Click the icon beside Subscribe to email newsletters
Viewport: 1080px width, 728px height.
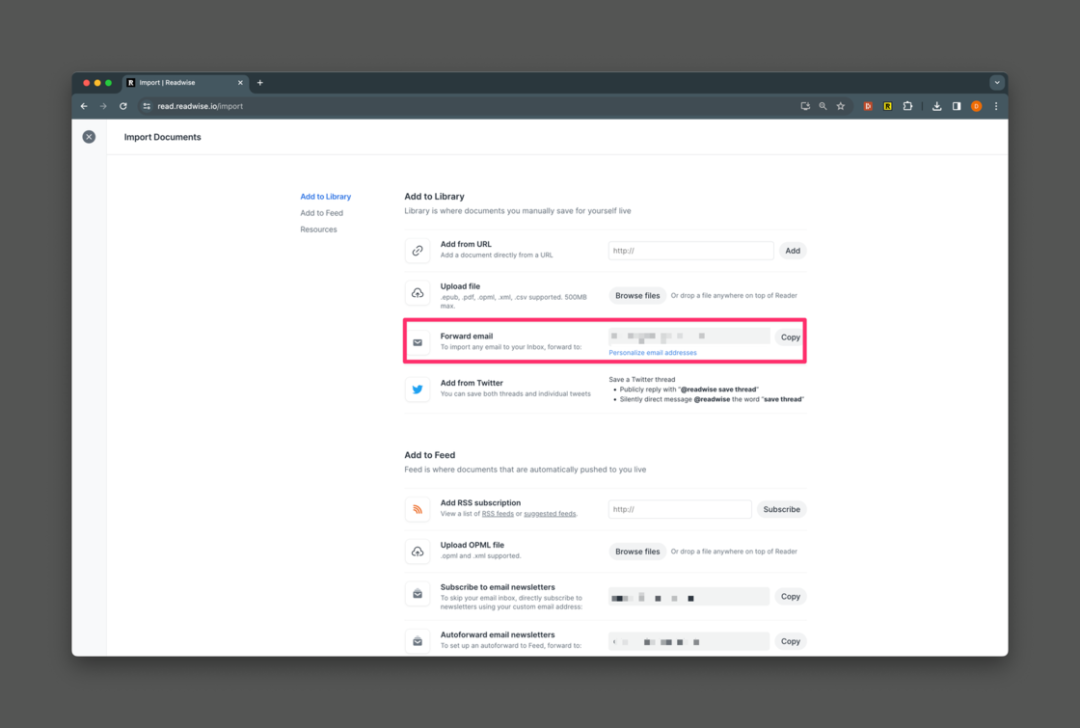click(x=417, y=594)
